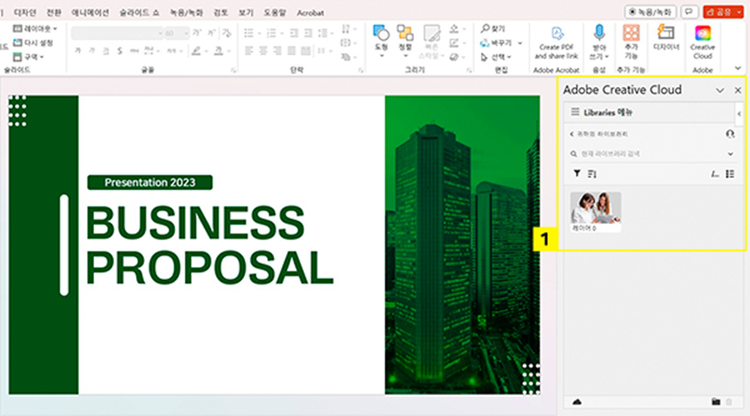Open the font name combo box
Image resolution: width=750 pixels, height=416 pixels.
click(117, 33)
